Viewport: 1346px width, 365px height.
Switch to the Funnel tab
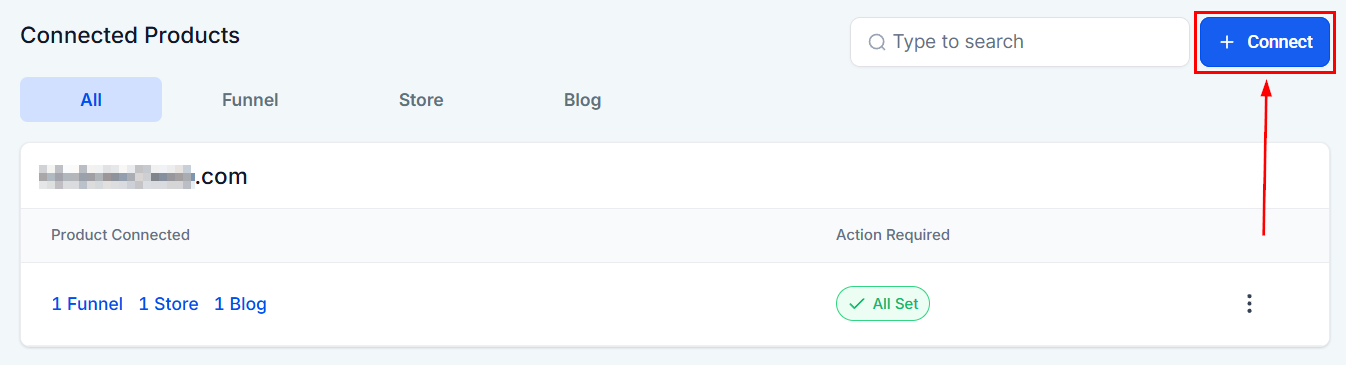pos(250,100)
